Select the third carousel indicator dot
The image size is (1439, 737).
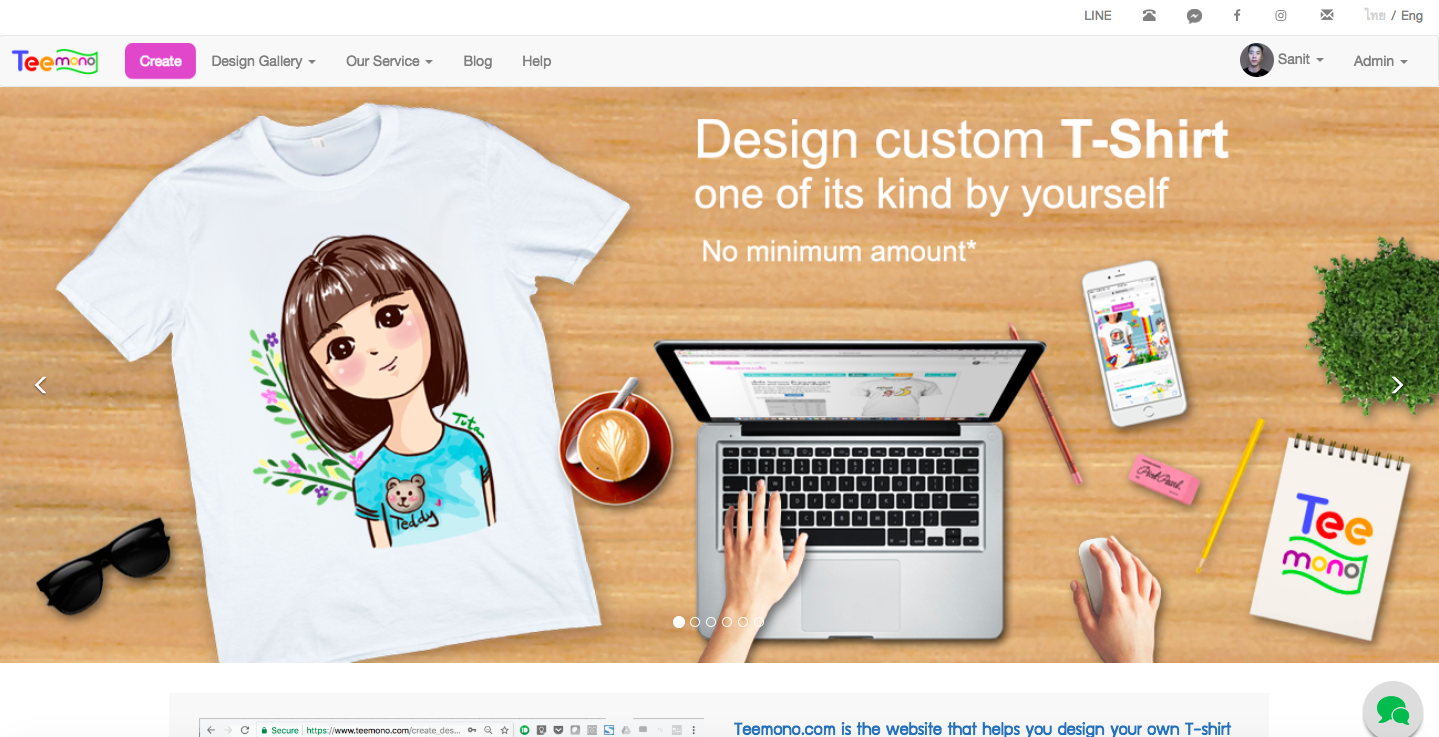coord(711,622)
